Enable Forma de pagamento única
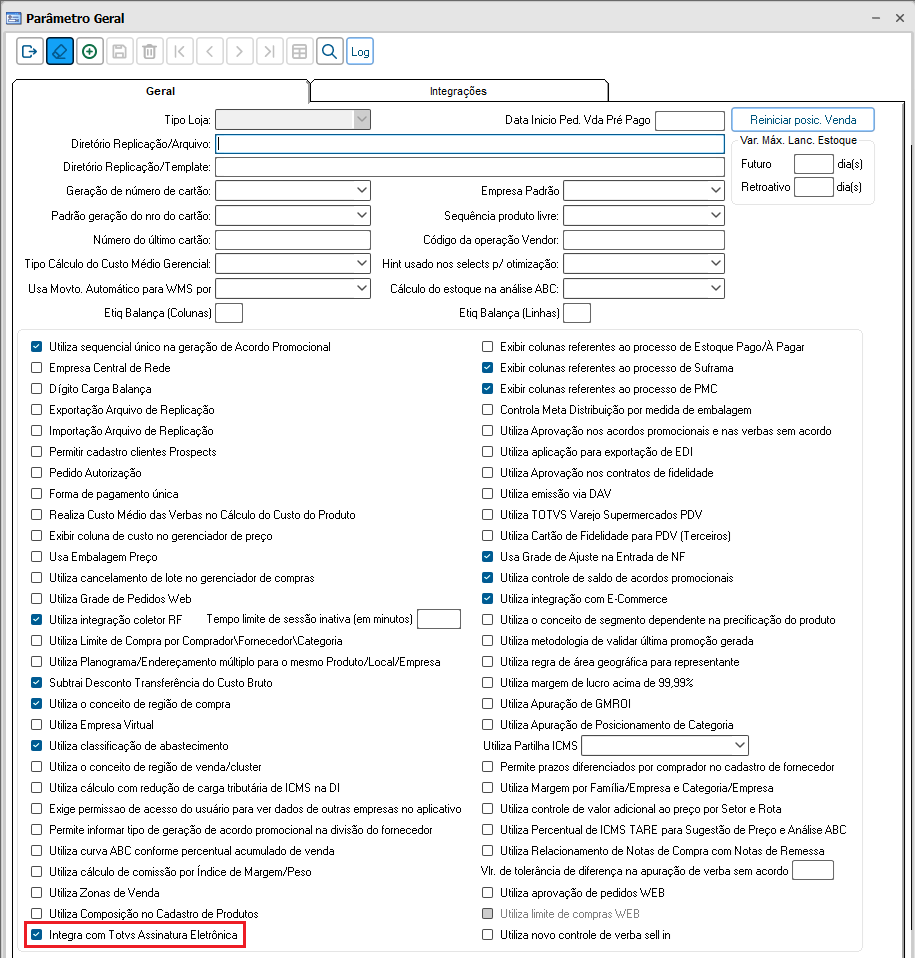 37,494
